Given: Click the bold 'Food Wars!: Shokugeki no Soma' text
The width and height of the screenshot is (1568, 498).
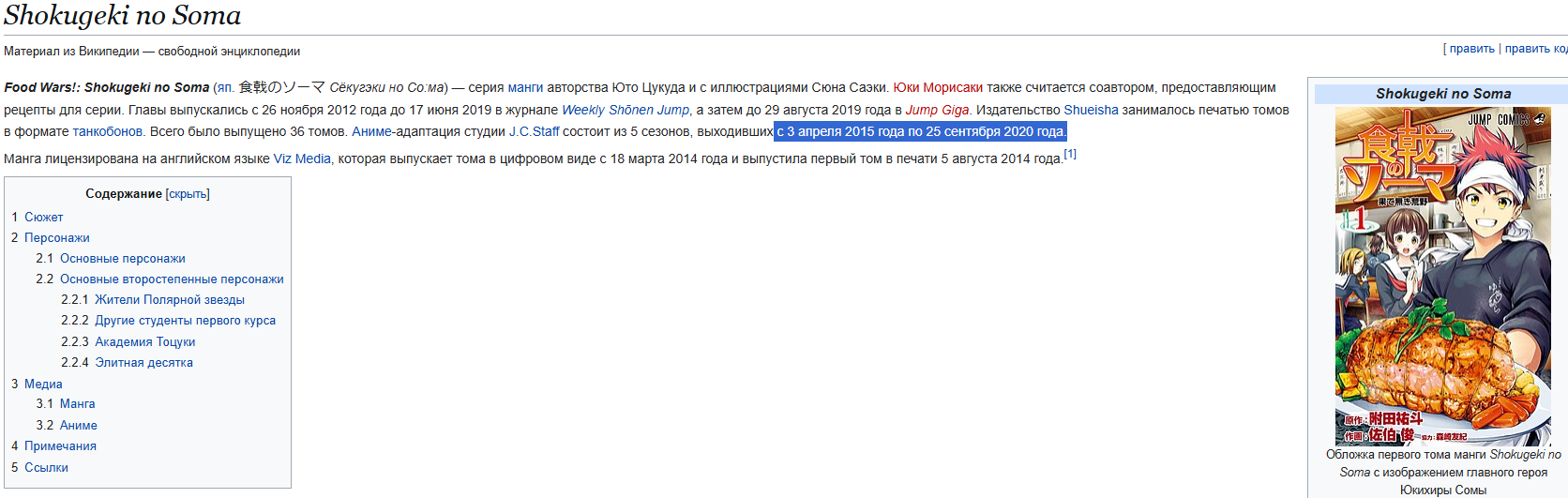Looking at the screenshot, I should tap(107, 87).
